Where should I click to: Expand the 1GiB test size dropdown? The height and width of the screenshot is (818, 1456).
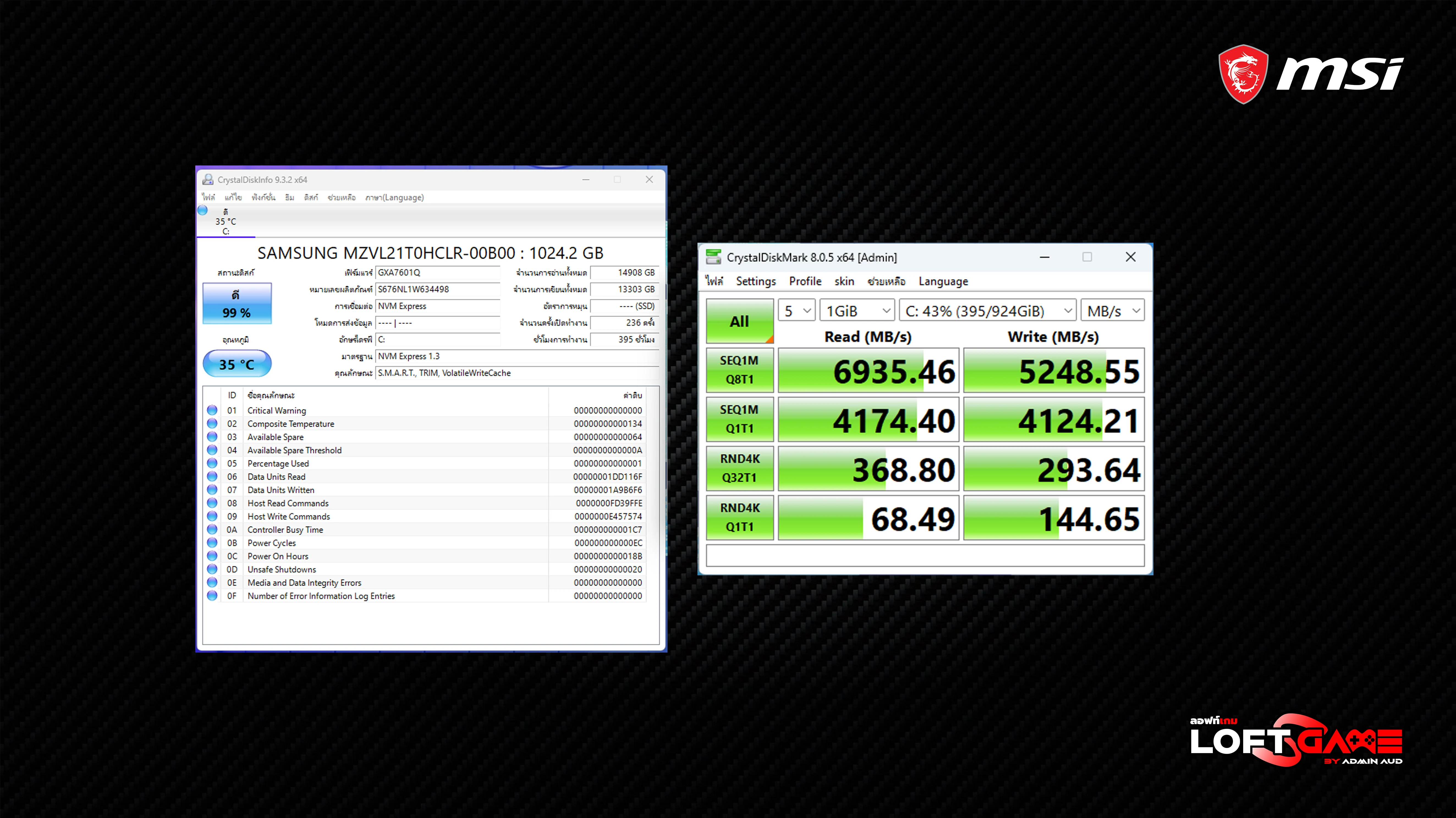(x=857, y=311)
